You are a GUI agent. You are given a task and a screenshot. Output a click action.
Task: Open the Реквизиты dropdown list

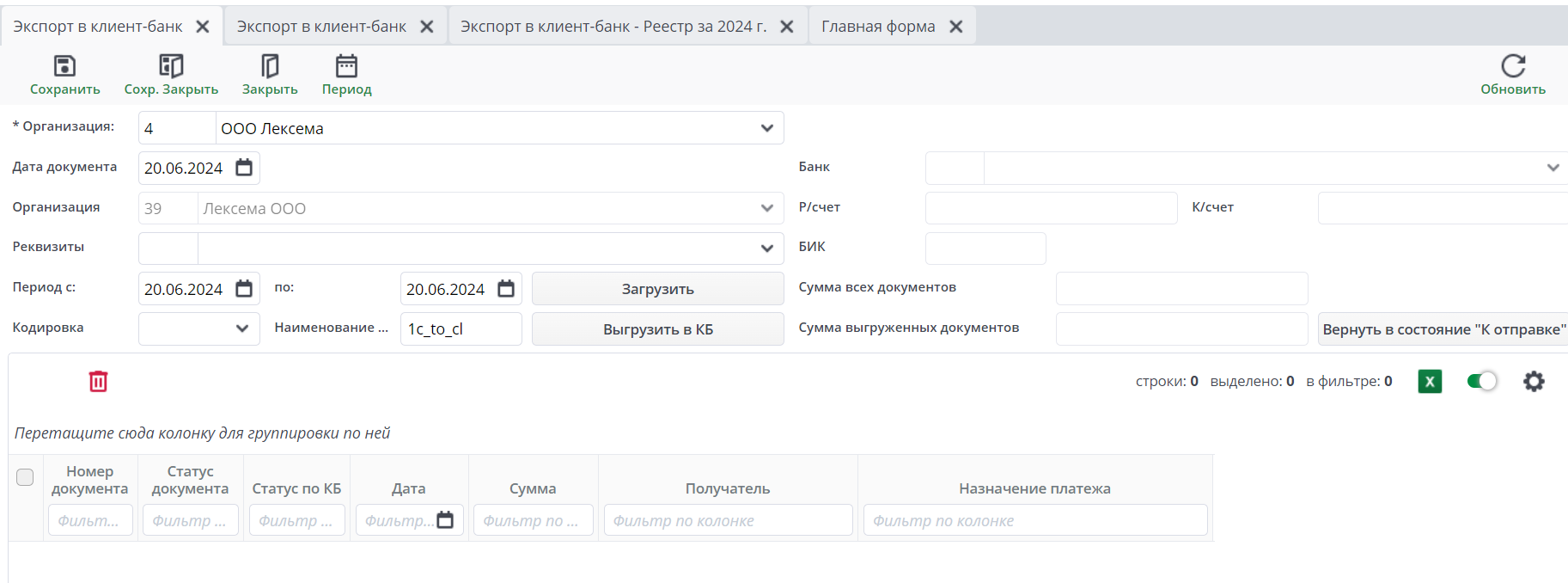[766, 249]
